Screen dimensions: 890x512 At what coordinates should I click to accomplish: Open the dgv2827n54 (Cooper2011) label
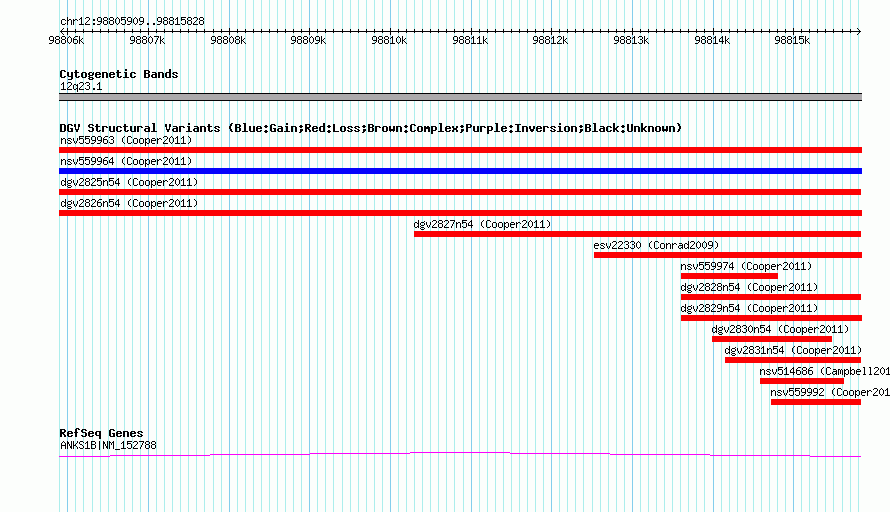coord(482,224)
